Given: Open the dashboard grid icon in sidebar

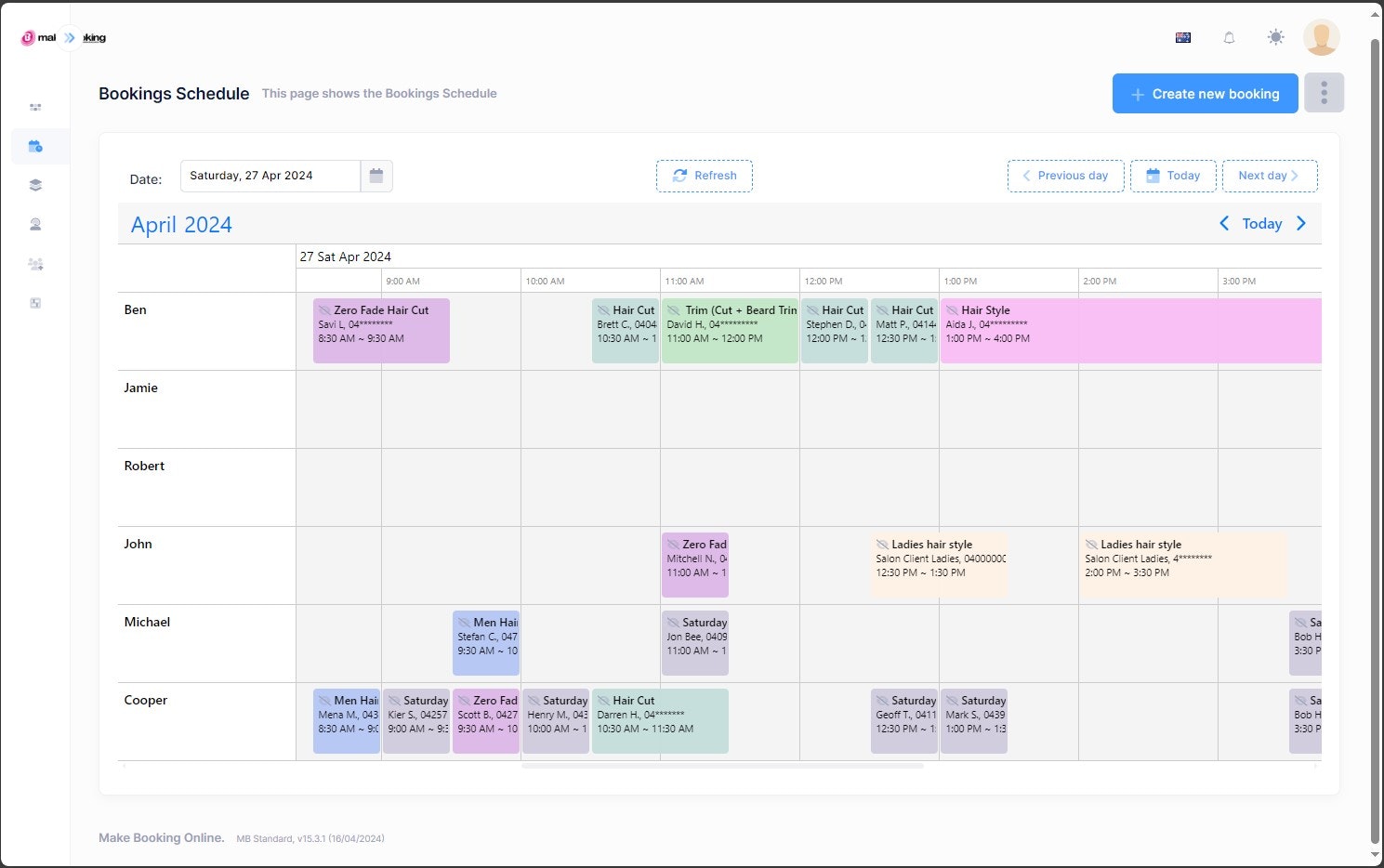Looking at the screenshot, I should tap(35, 108).
